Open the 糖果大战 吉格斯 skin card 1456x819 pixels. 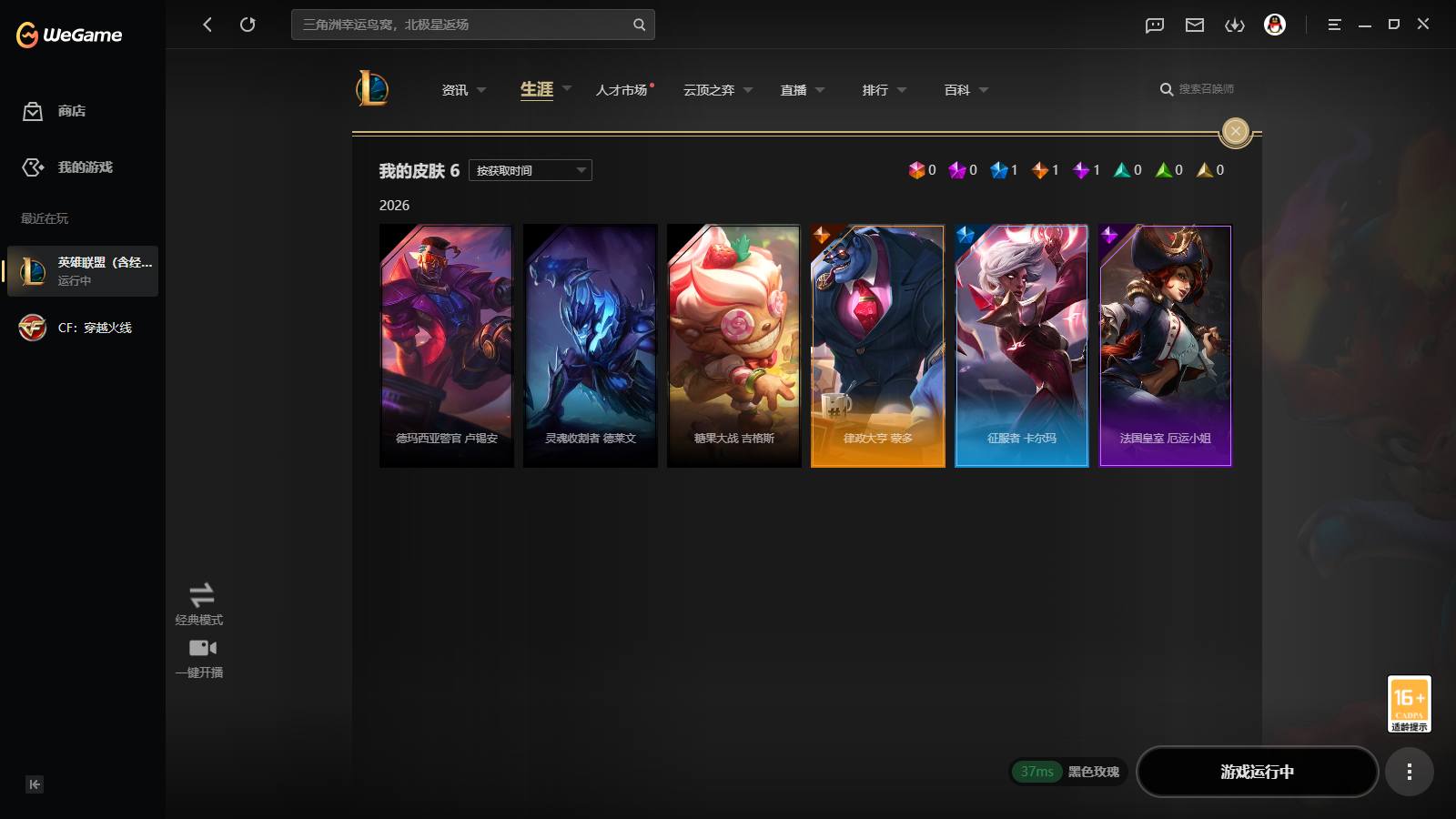734,346
